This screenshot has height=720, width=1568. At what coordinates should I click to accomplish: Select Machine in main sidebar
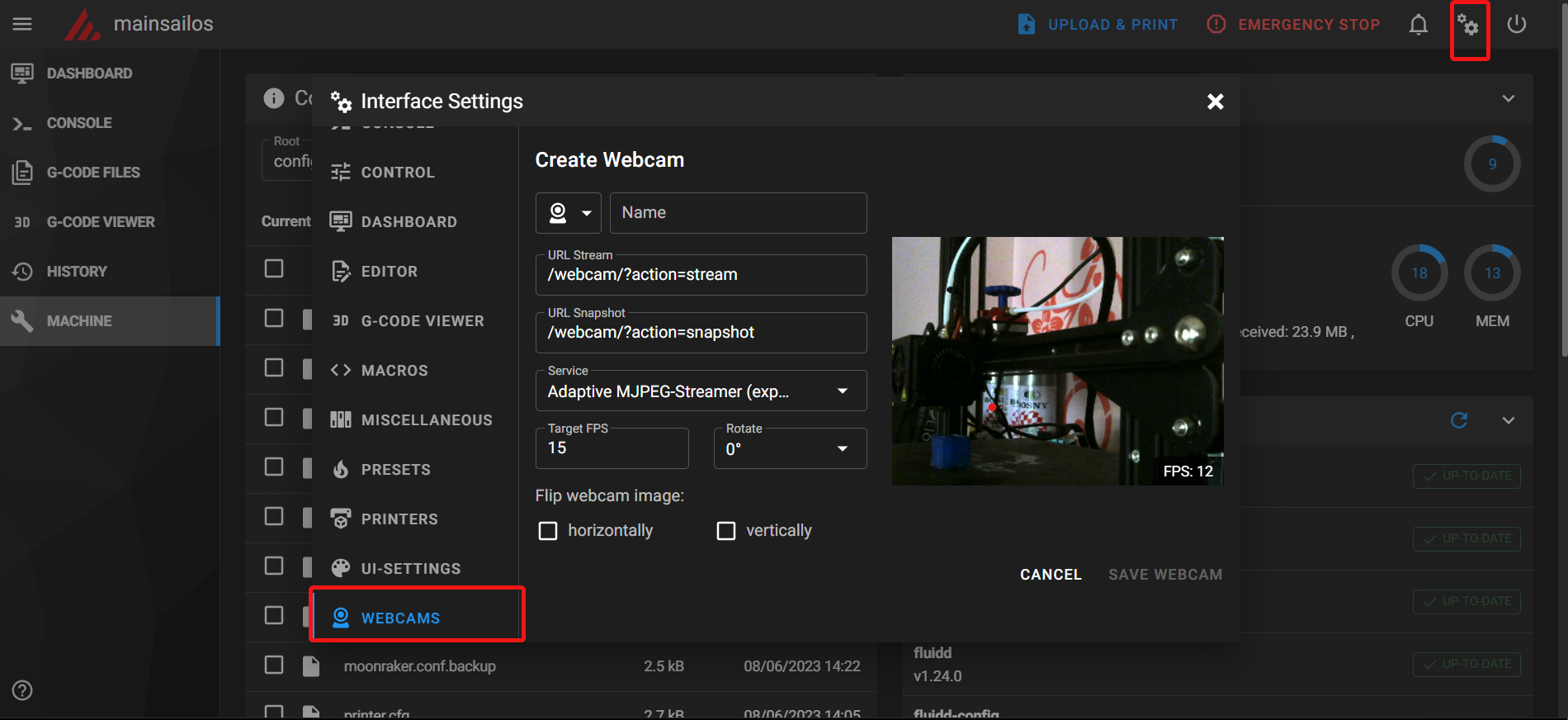coord(110,321)
